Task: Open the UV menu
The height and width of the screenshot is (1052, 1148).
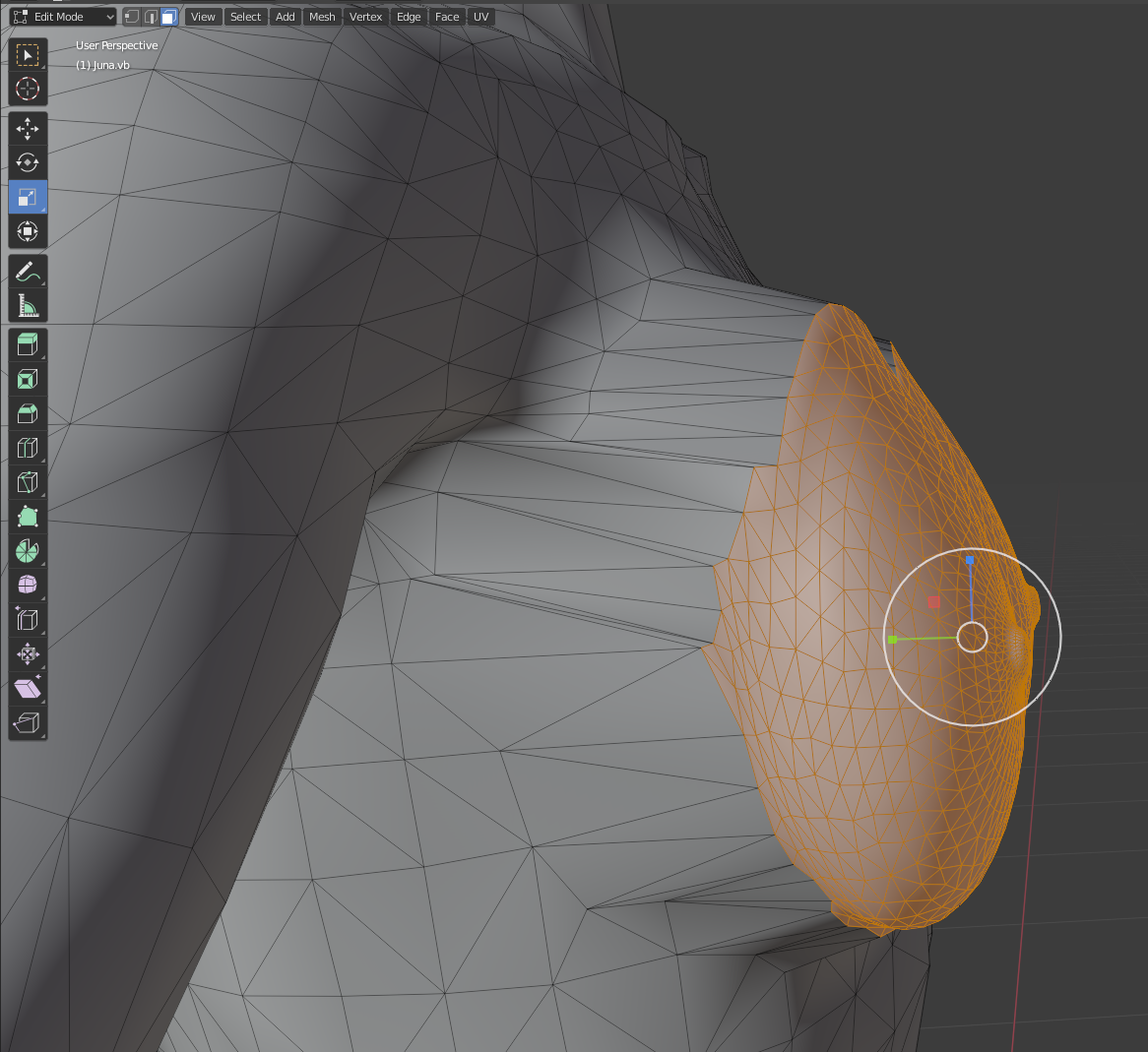Action: 481,17
